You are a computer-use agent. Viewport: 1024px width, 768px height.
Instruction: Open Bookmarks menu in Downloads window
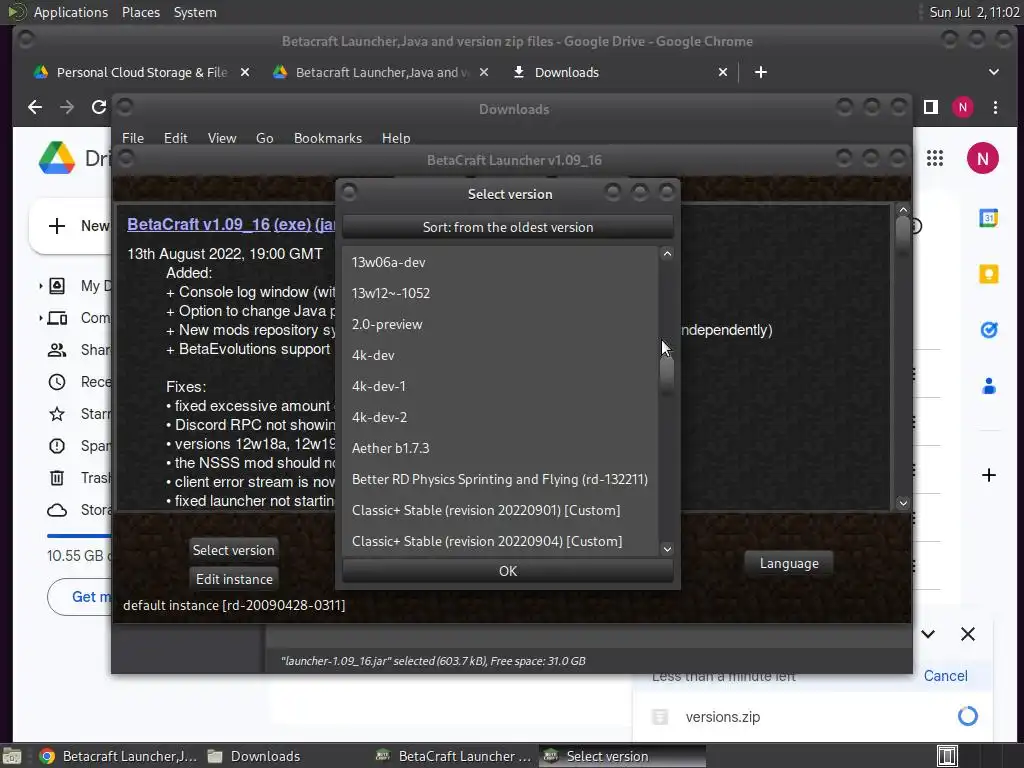coord(327,138)
